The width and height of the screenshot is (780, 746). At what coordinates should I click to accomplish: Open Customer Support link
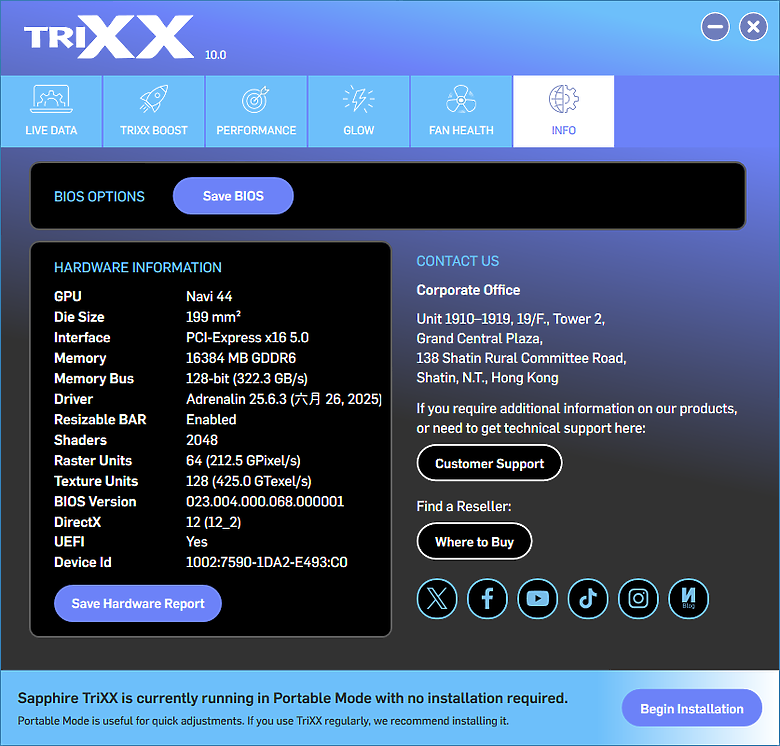pyautogui.click(x=489, y=463)
